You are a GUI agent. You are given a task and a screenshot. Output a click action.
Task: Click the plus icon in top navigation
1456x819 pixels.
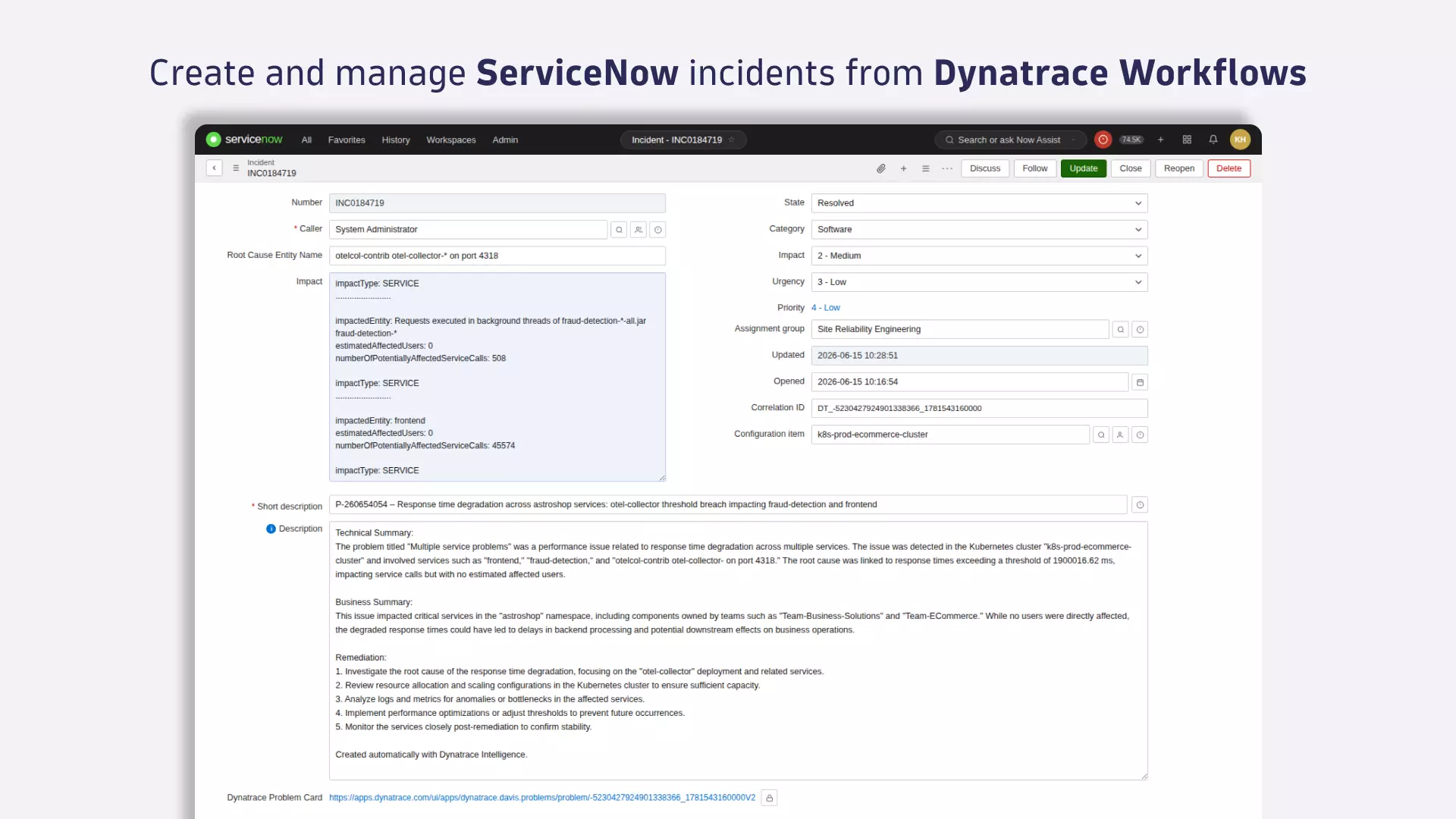coord(1160,140)
